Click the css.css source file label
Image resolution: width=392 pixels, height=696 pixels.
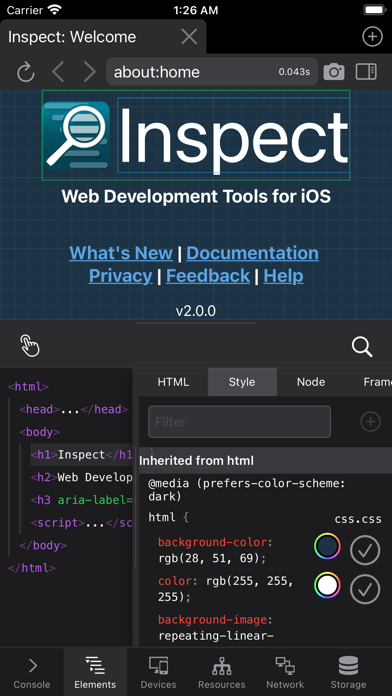pyautogui.click(x=358, y=519)
